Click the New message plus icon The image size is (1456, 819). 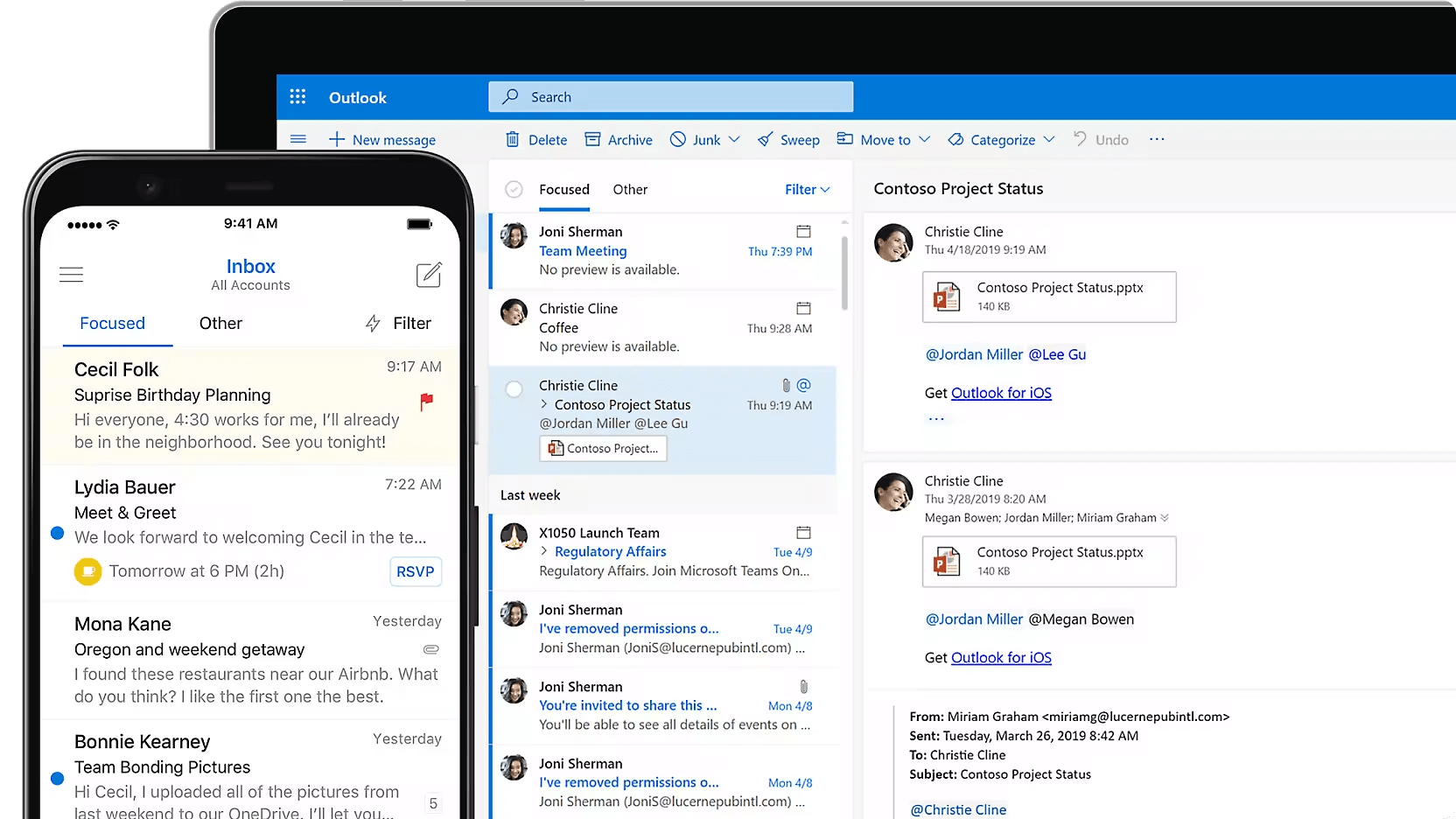(x=337, y=139)
